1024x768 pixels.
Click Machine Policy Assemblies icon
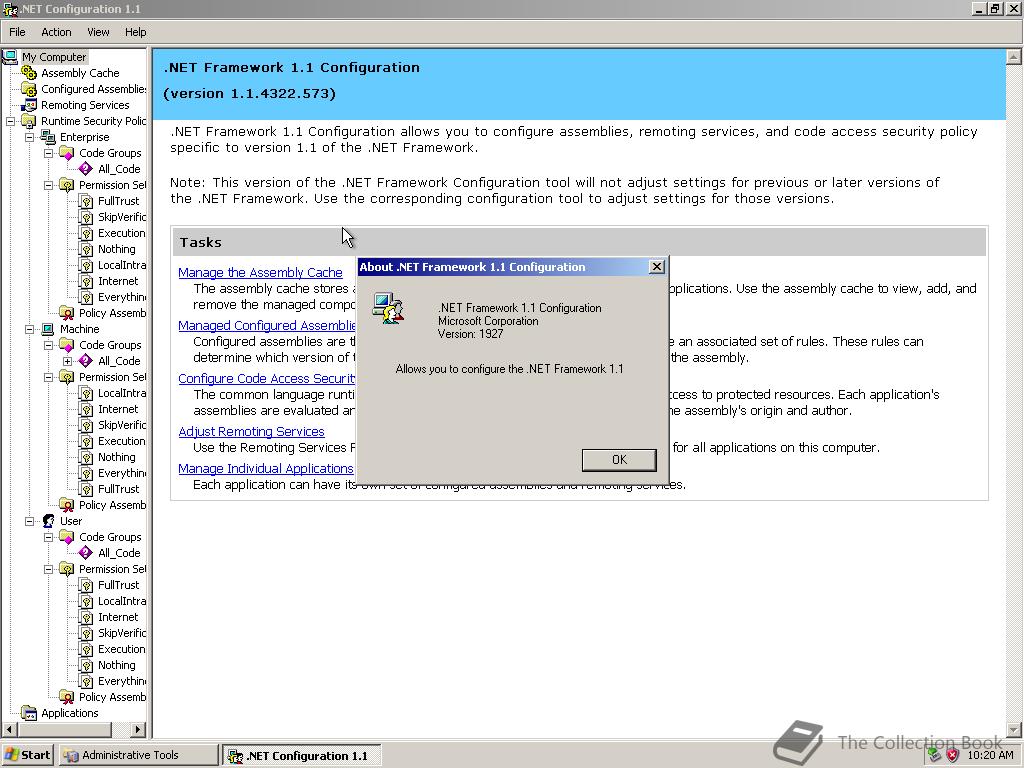[67, 505]
